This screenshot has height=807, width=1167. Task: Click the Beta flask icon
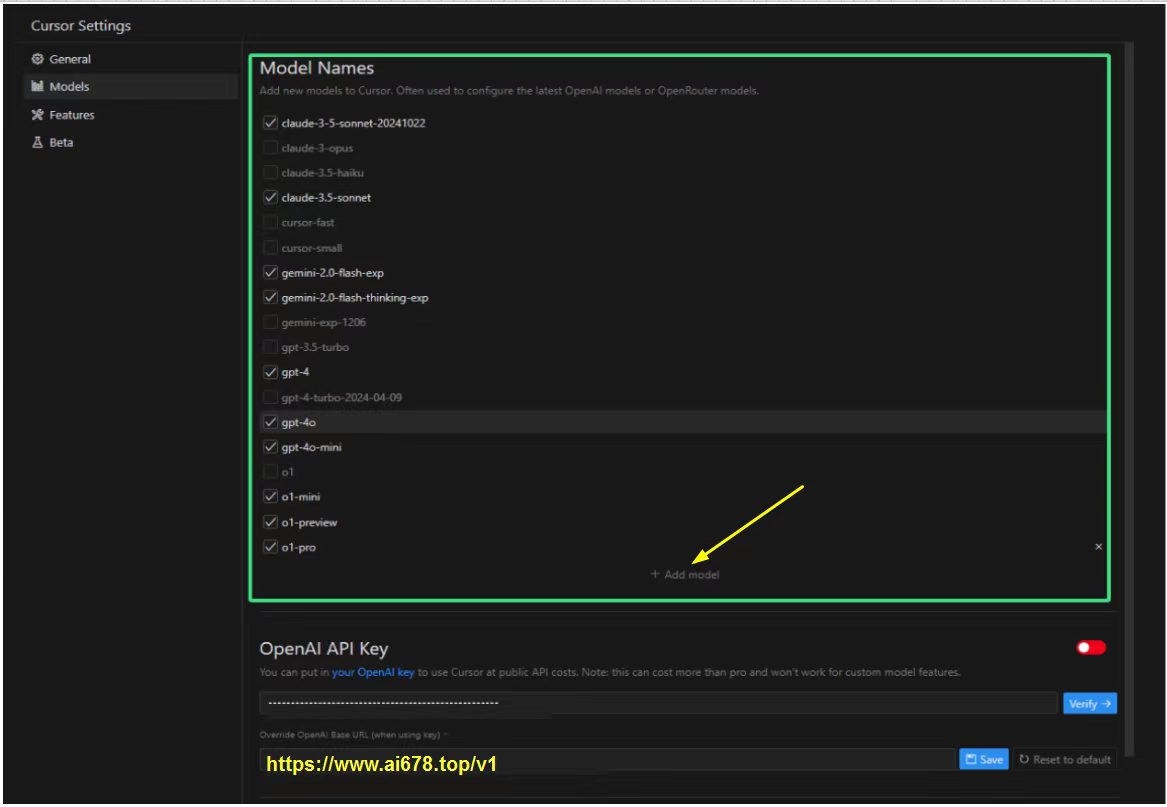38,143
